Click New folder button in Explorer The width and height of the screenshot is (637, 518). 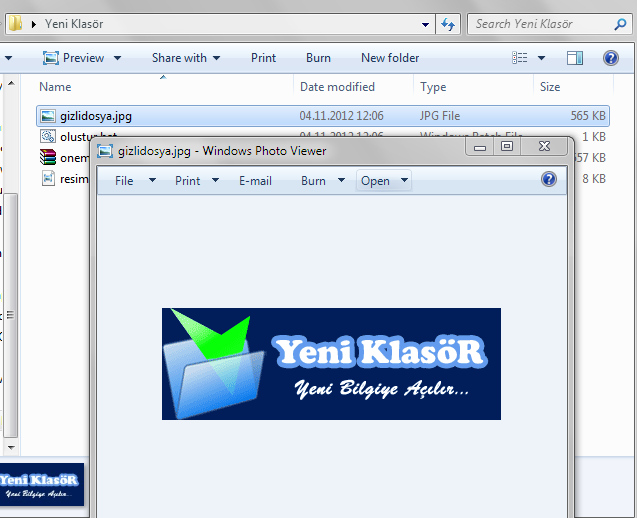pos(390,58)
